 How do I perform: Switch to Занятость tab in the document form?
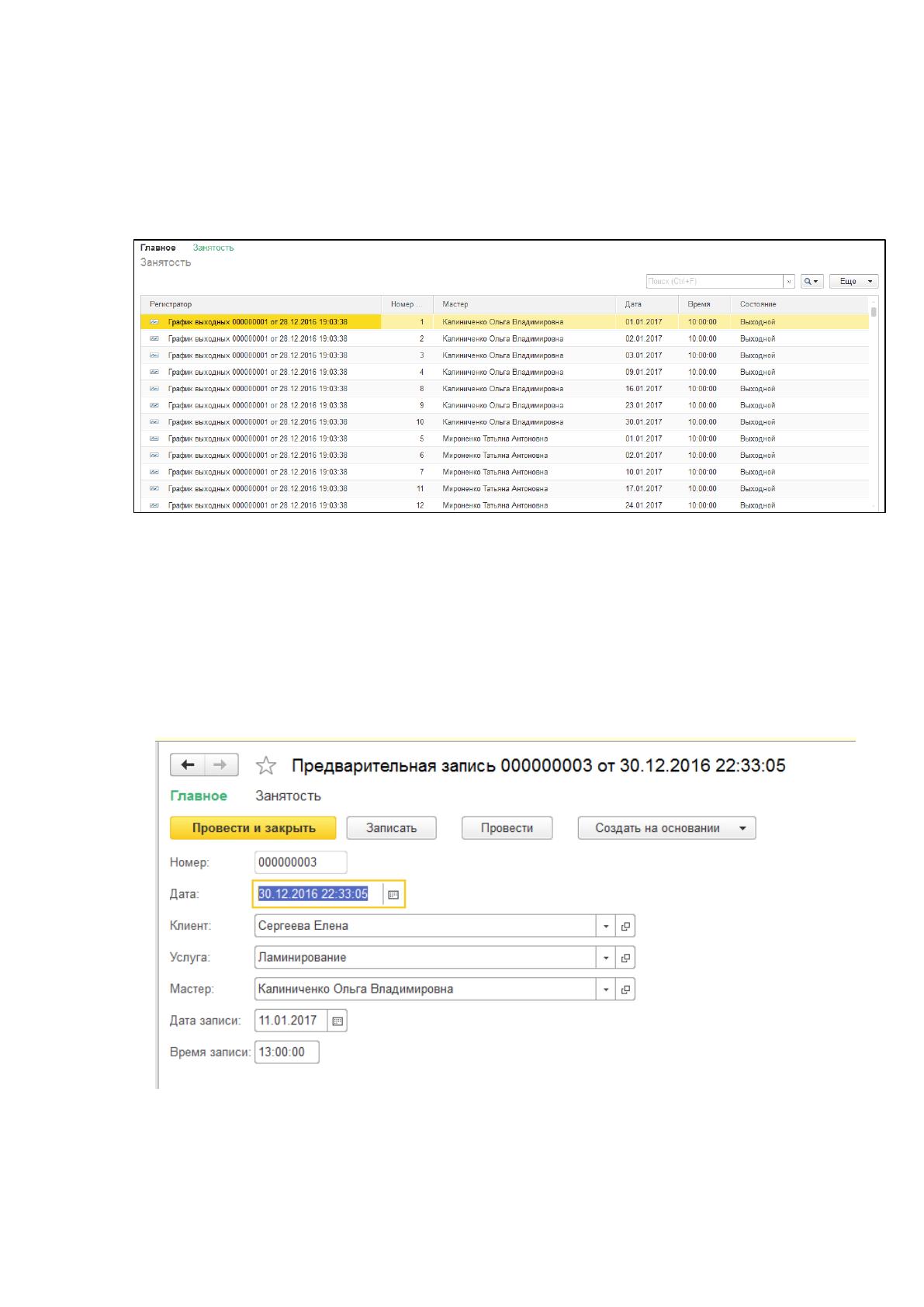[x=288, y=796]
